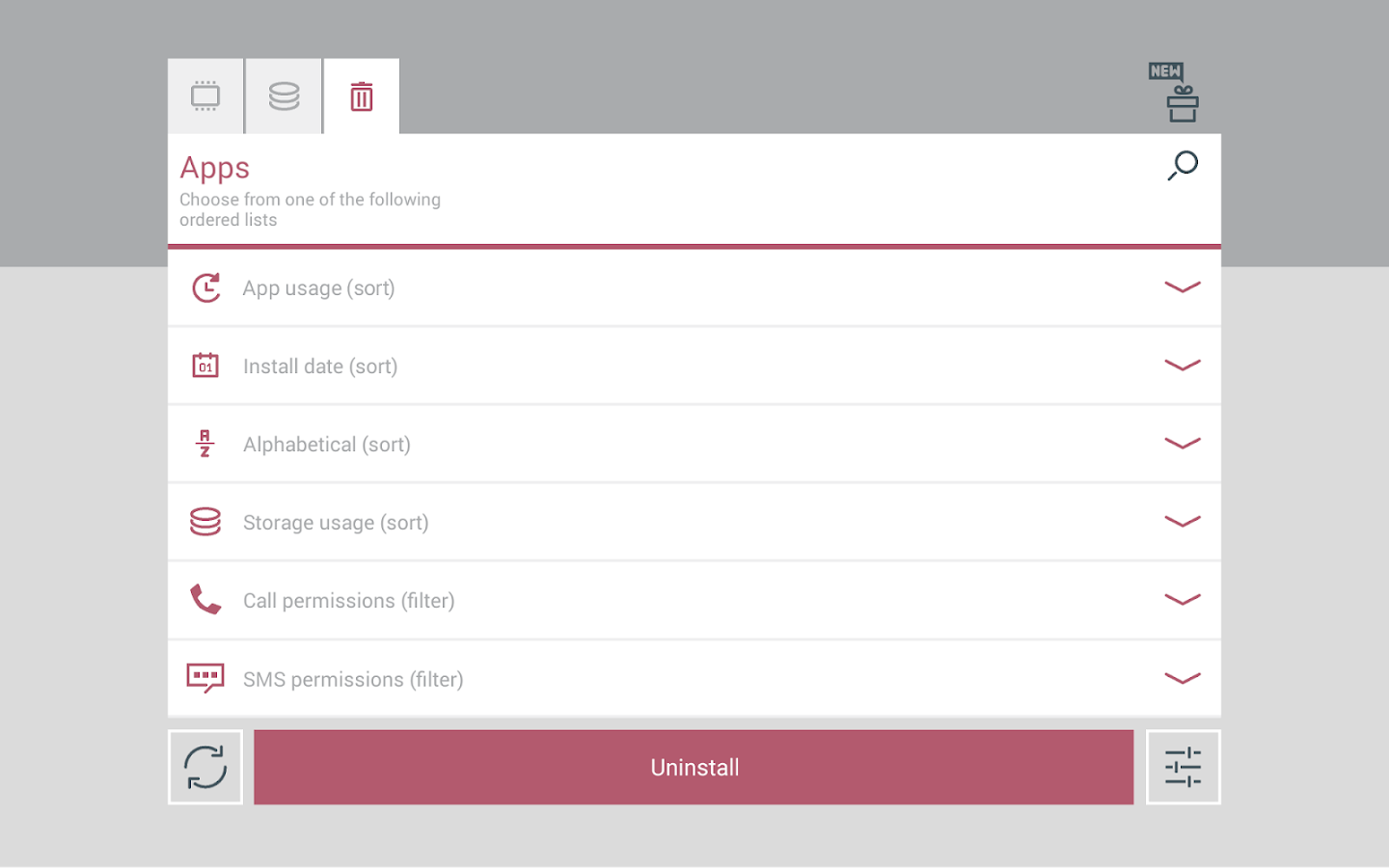The image size is (1389, 868).
Task: Expand the Alphabetical (sort) chevron
Action: [x=1182, y=444]
